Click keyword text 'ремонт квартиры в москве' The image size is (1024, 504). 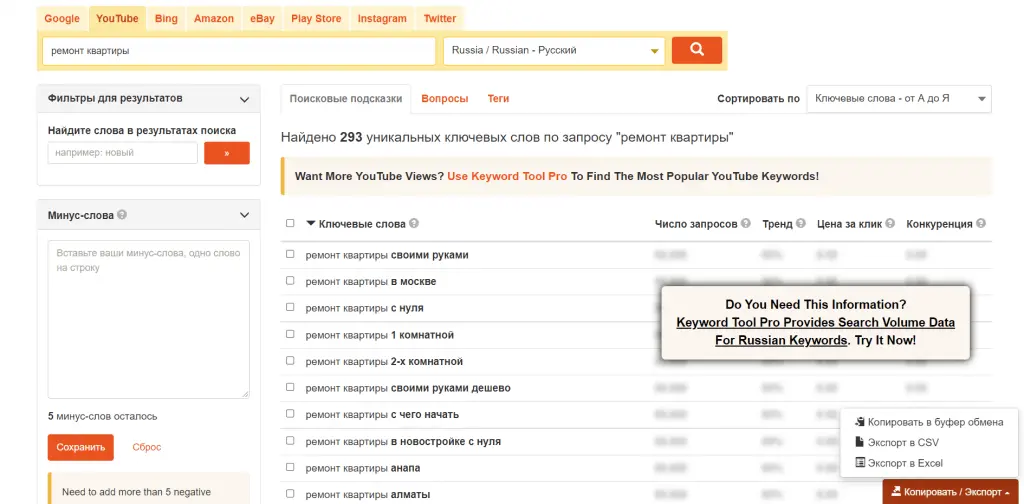click(371, 281)
